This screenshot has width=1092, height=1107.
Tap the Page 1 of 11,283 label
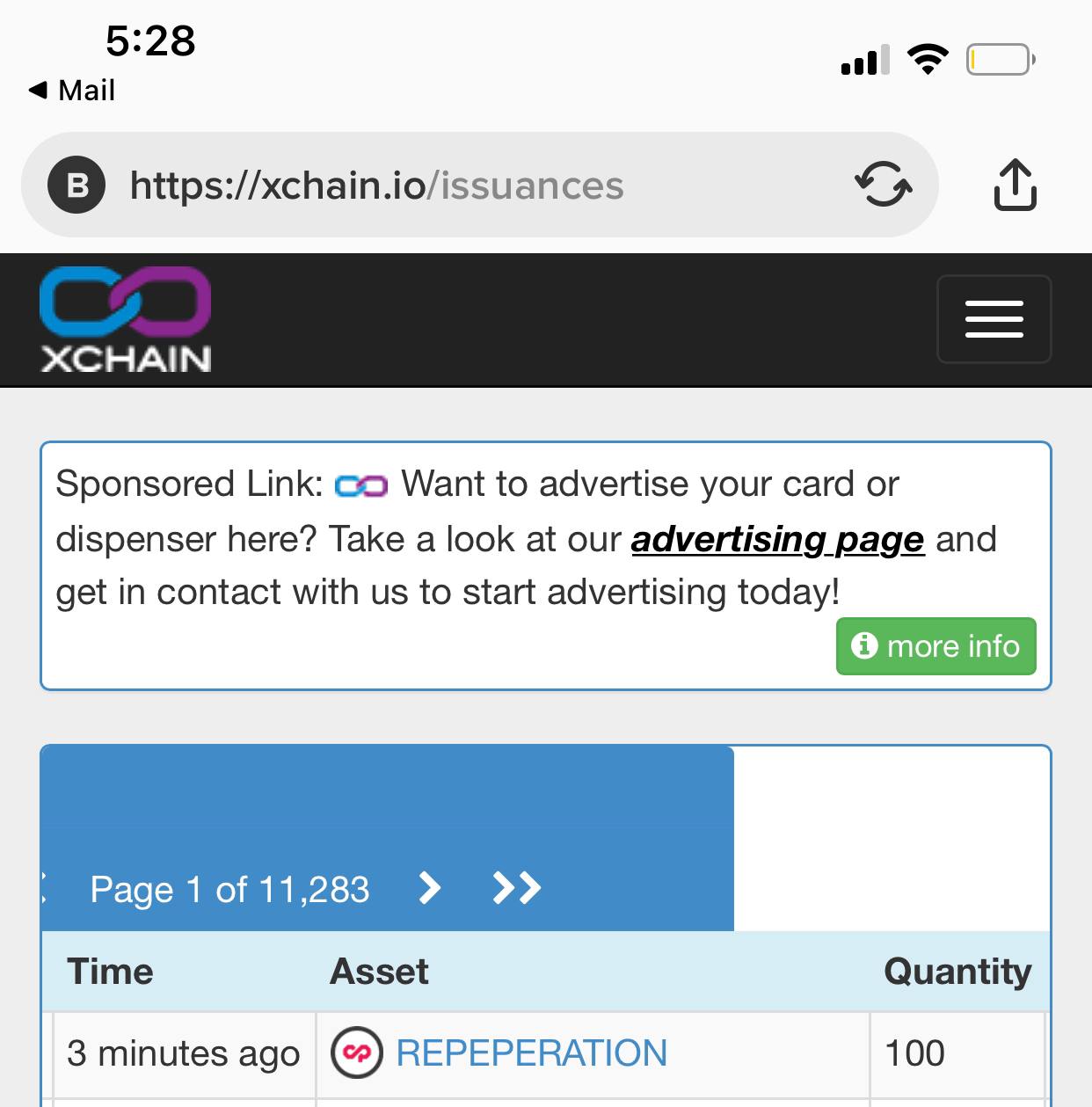(x=229, y=890)
